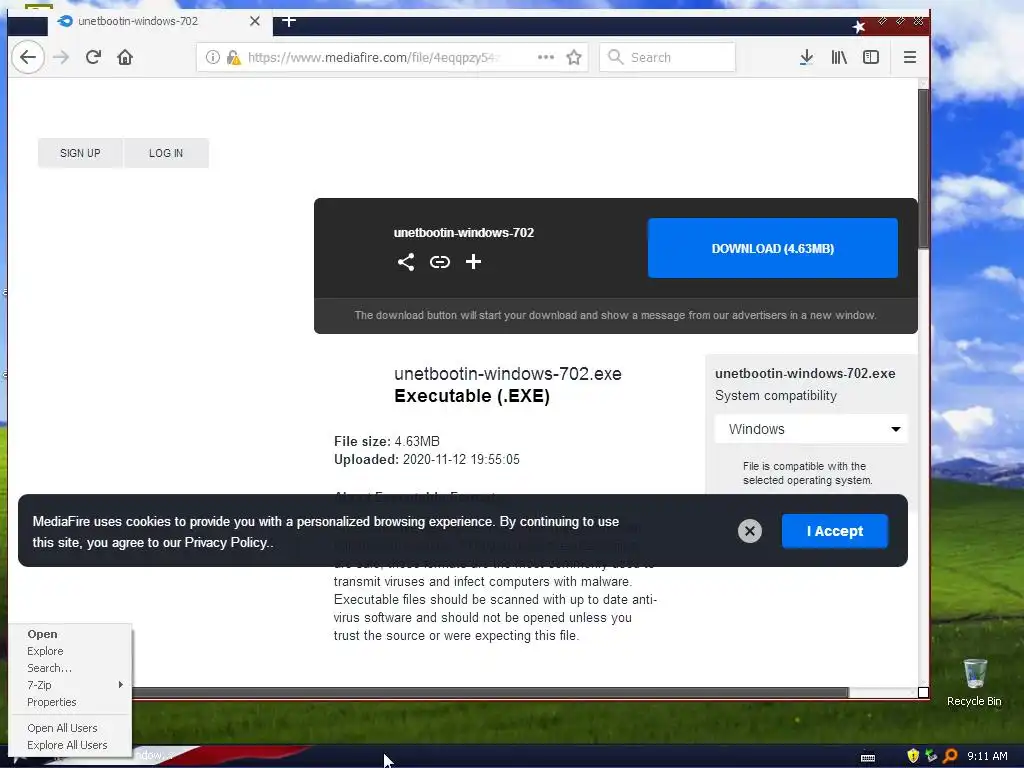Click the yellow security shield tray icon

[913, 756]
